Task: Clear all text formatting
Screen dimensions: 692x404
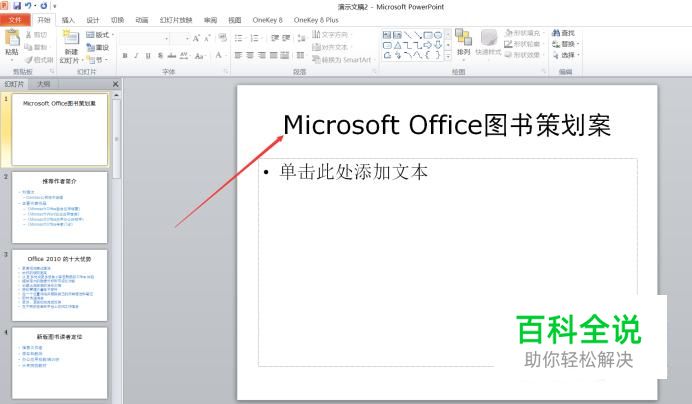Action: coord(223,38)
